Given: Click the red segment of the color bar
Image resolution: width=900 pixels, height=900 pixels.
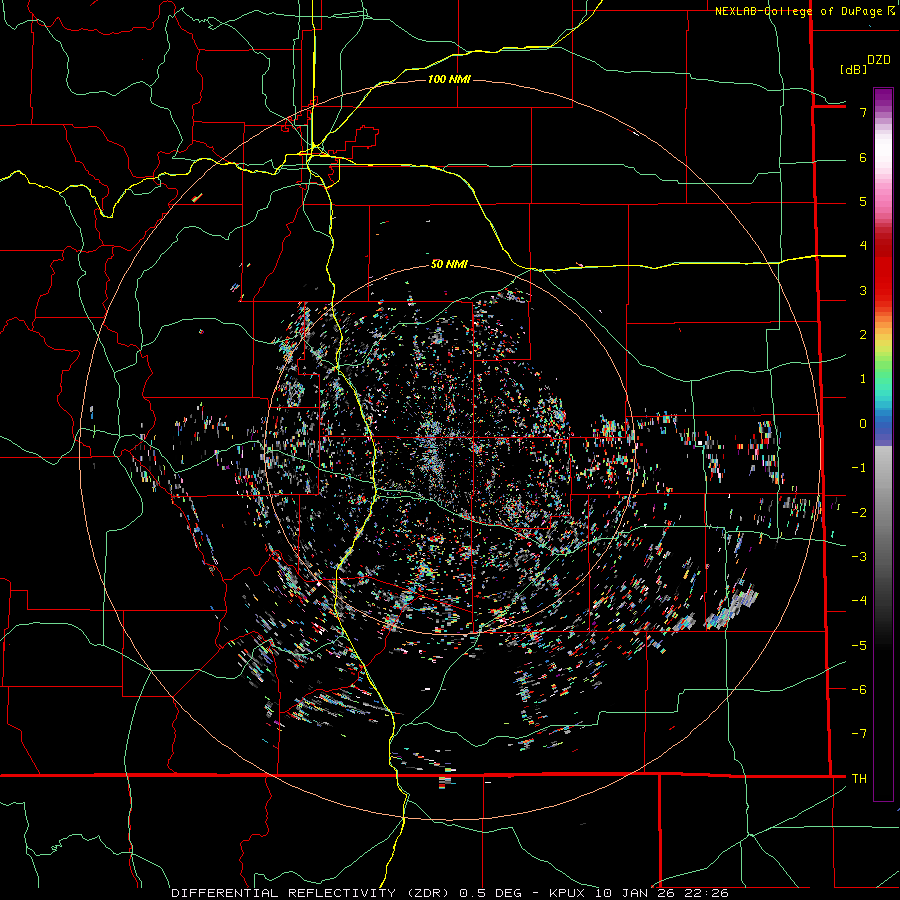Looking at the screenshot, I should click(x=883, y=270).
